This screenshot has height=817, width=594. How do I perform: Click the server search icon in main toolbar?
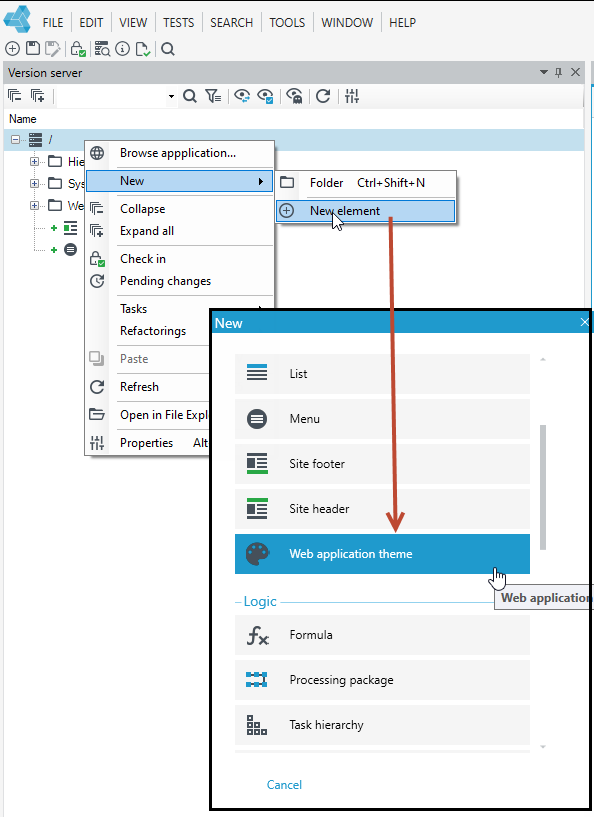click(102, 49)
